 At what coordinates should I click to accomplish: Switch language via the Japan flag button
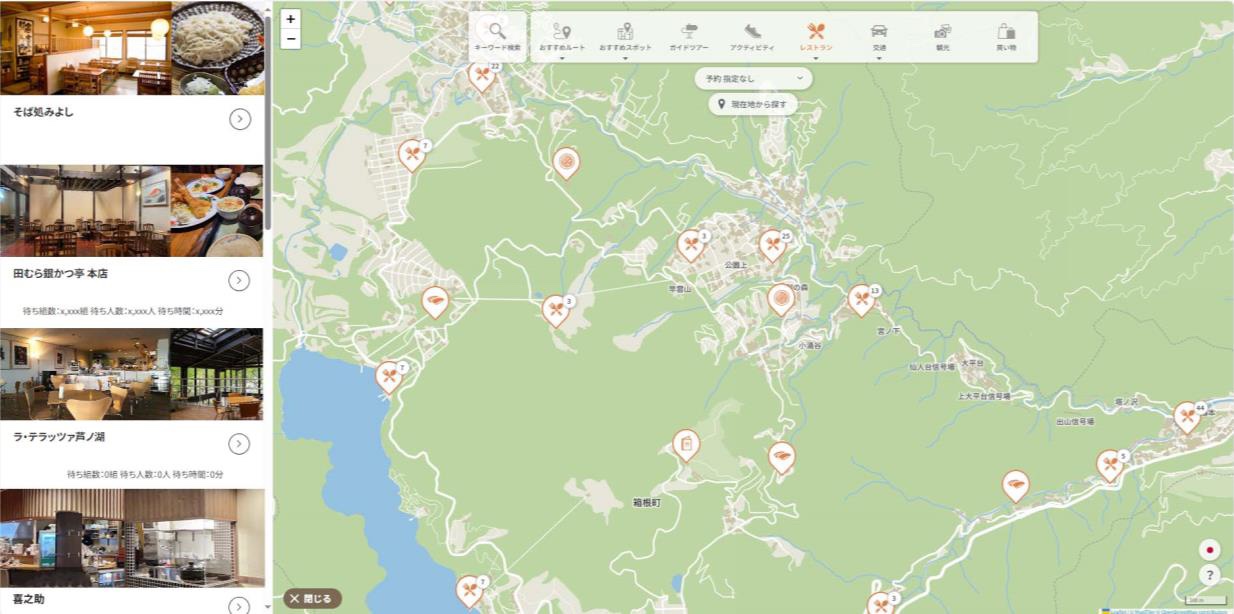[x=1209, y=549]
